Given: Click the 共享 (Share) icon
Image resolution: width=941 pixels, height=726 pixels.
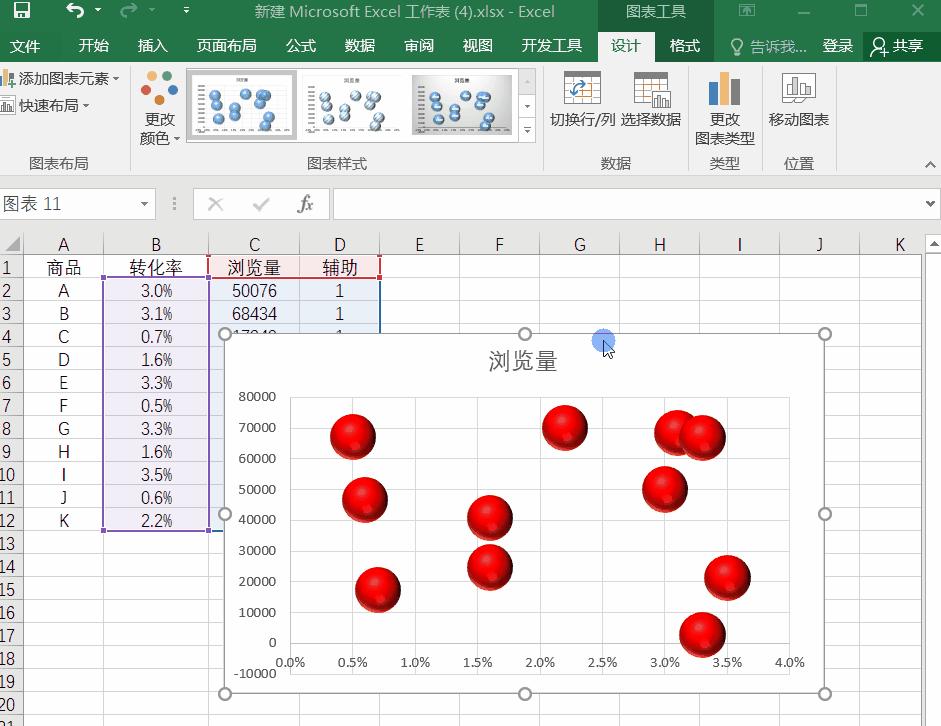Looking at the screenshot, I should [x=903, y=45].
